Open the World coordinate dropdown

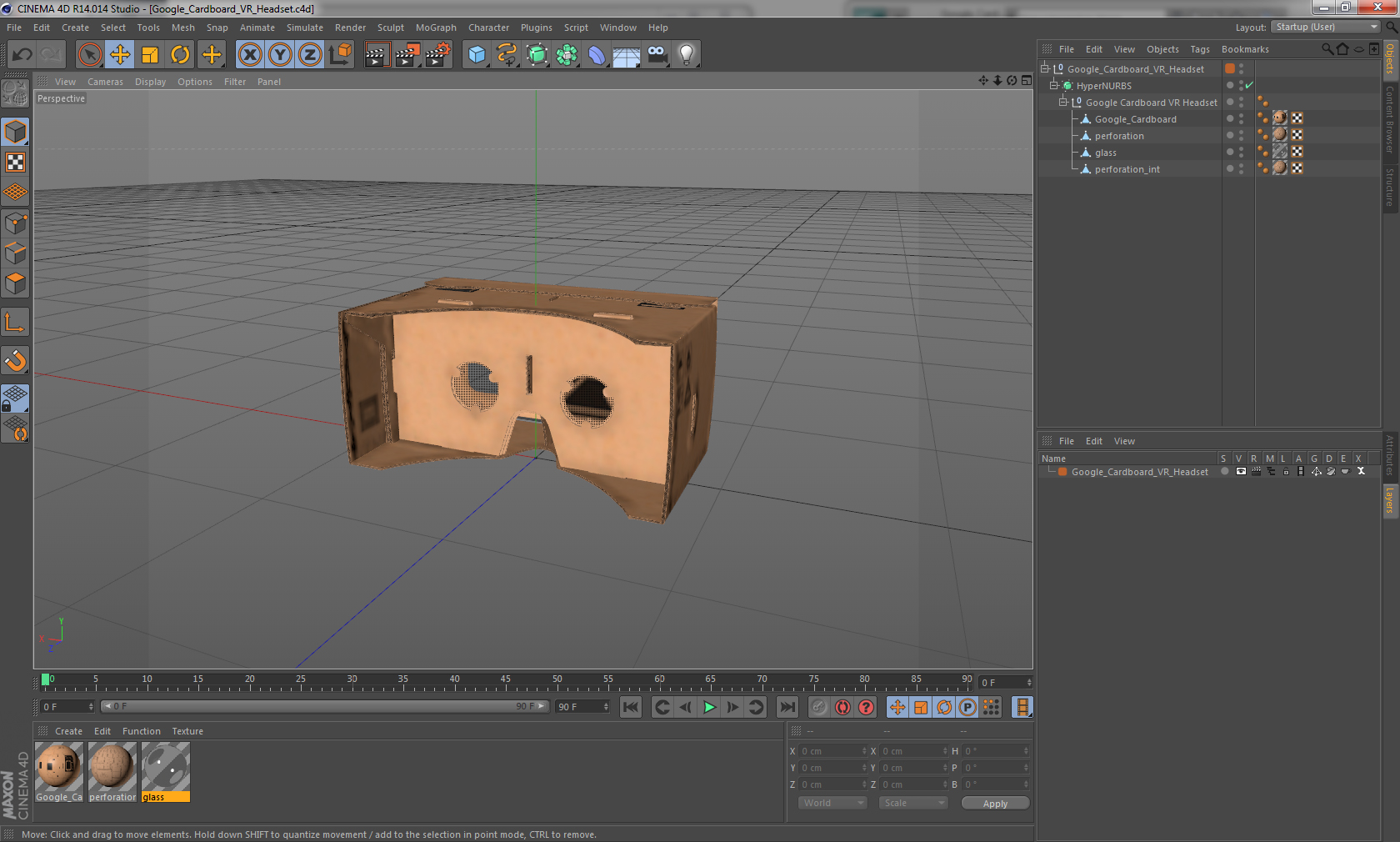tap(832, 803)
